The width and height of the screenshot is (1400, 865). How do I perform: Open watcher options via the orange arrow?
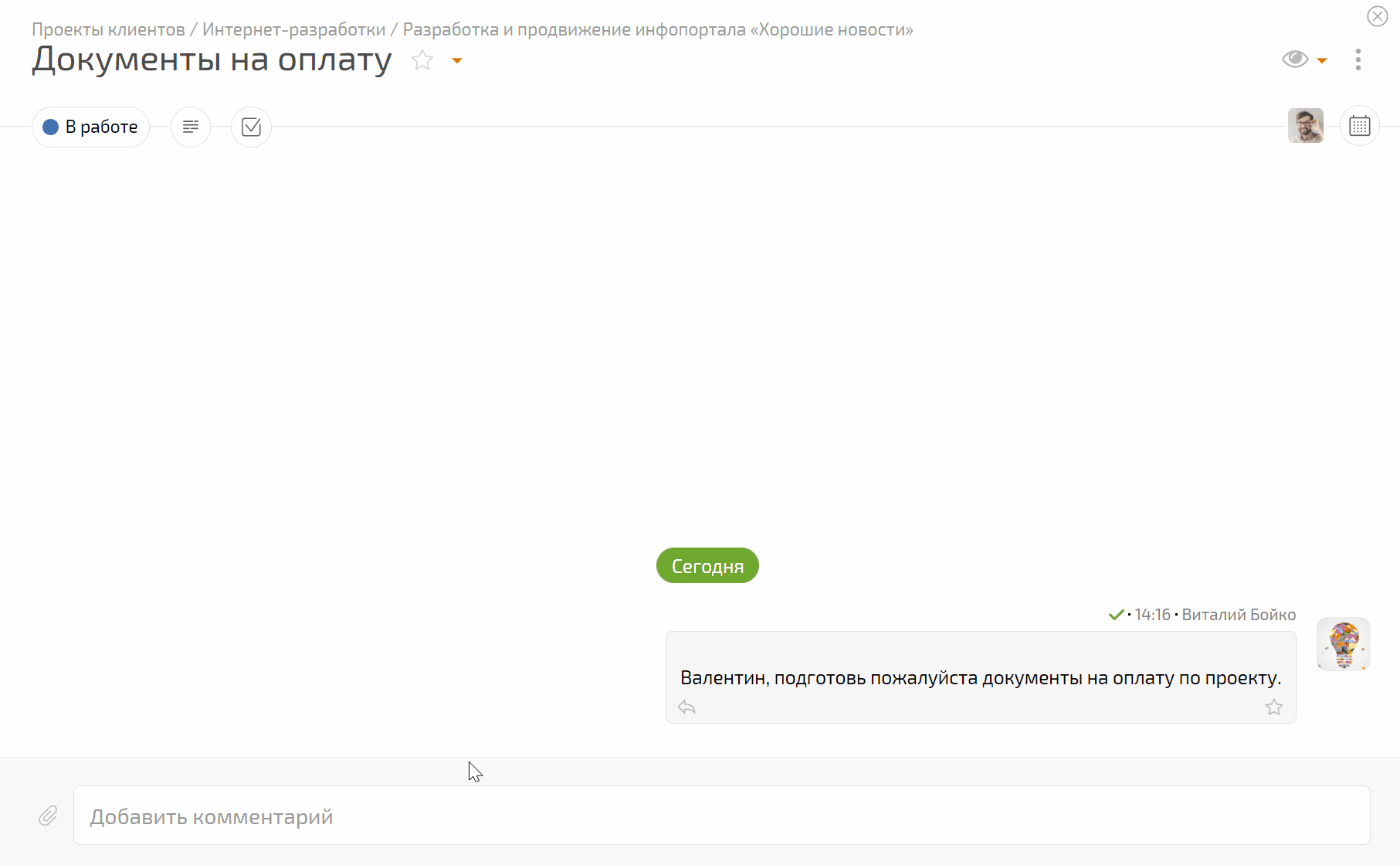[1322, 59]
